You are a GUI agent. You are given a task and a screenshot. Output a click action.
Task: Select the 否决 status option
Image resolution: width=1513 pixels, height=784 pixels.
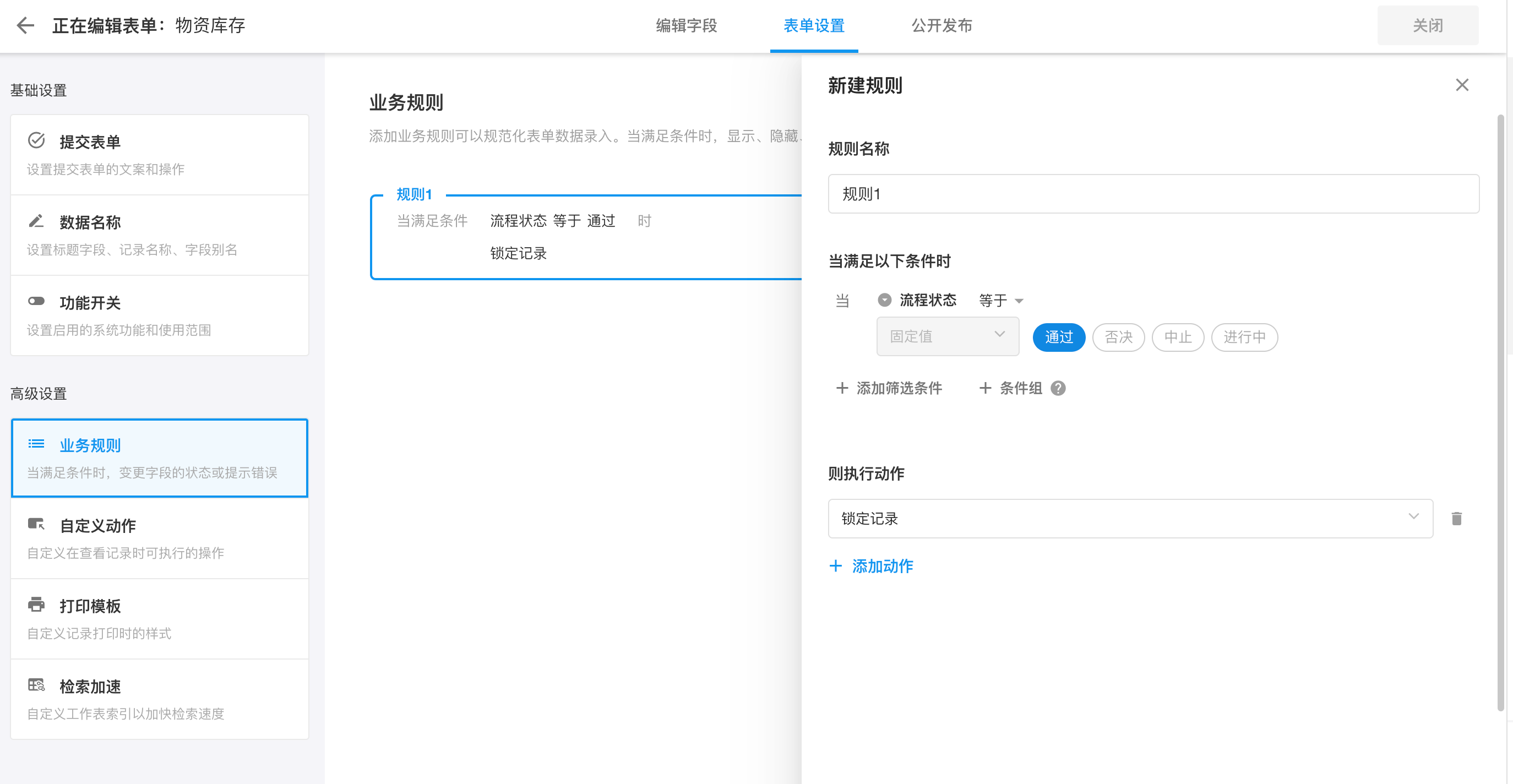1118,337
